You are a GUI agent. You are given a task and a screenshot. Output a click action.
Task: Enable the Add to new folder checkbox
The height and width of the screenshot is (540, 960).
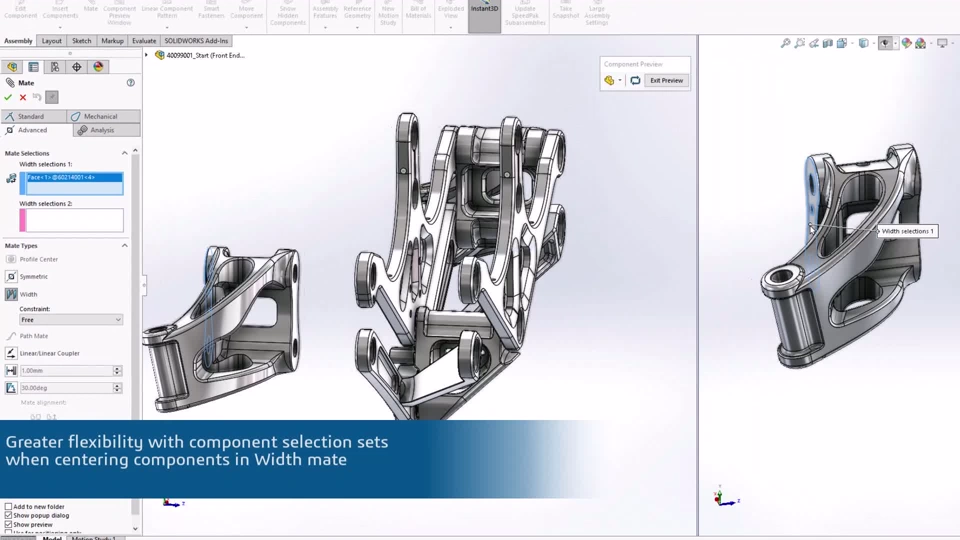point(9,506)
